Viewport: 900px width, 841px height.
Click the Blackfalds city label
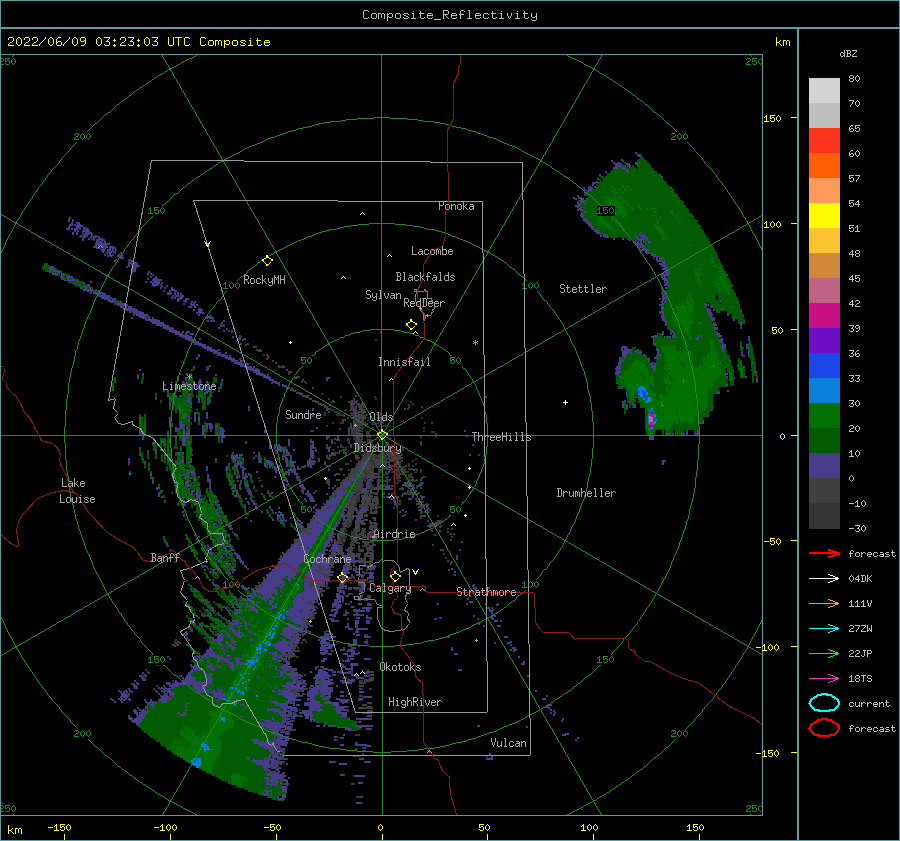[x=425, y=277]
